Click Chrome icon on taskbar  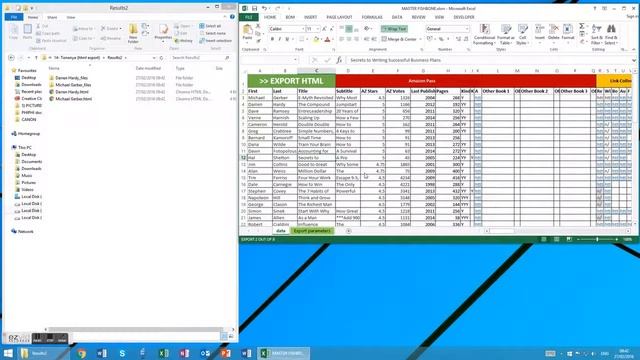click(x=82, y=353)
